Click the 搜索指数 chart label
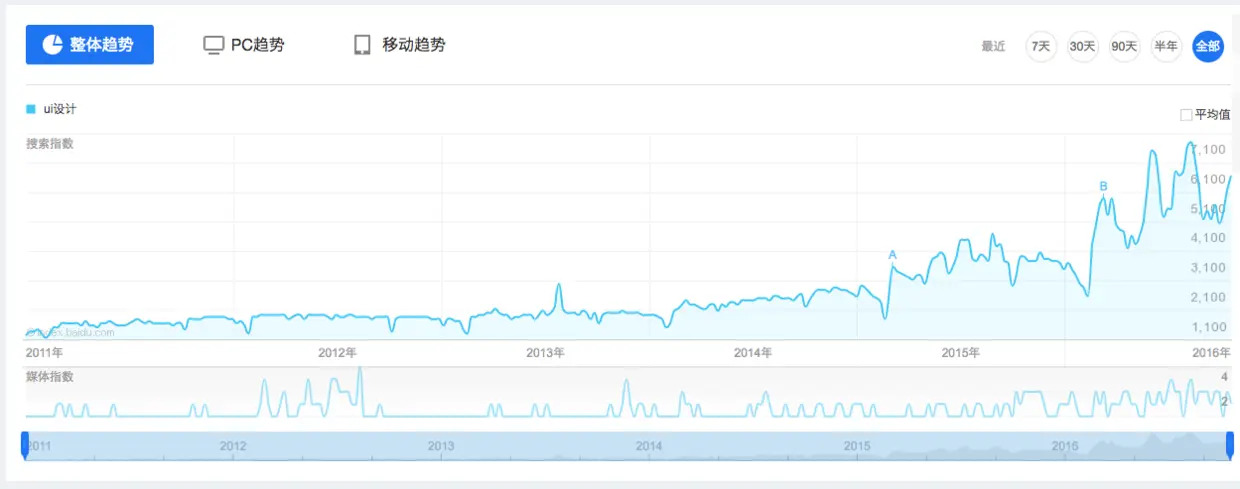 50,144
